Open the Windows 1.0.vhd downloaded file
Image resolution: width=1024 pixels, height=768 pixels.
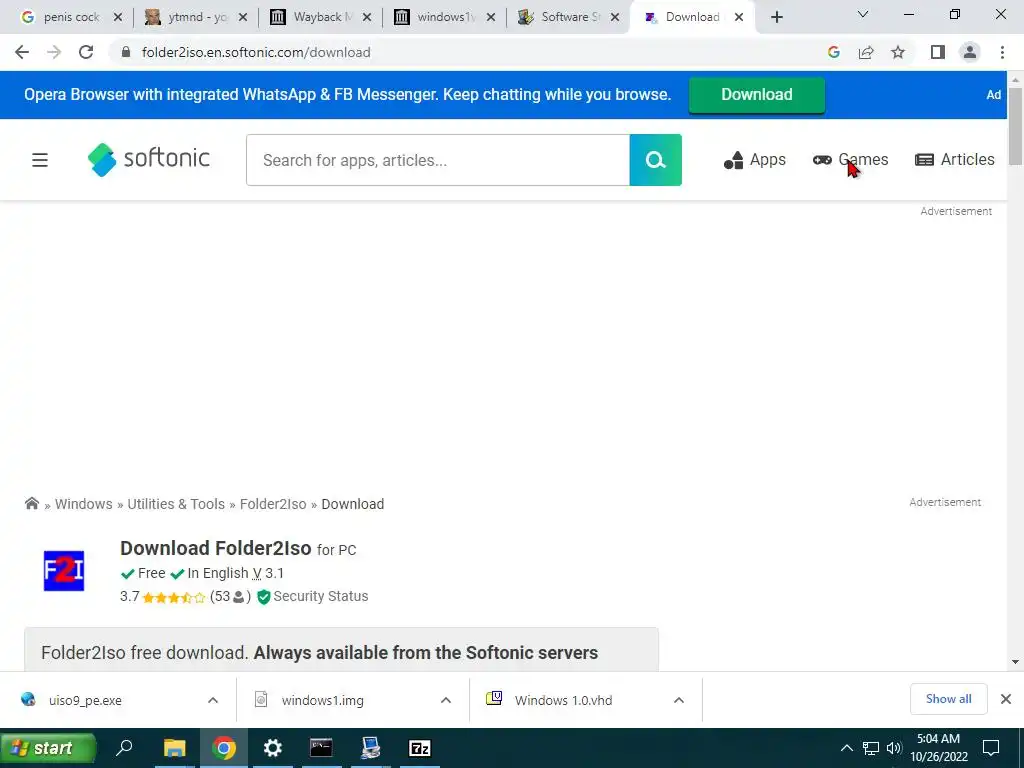[x=563, y=700]
